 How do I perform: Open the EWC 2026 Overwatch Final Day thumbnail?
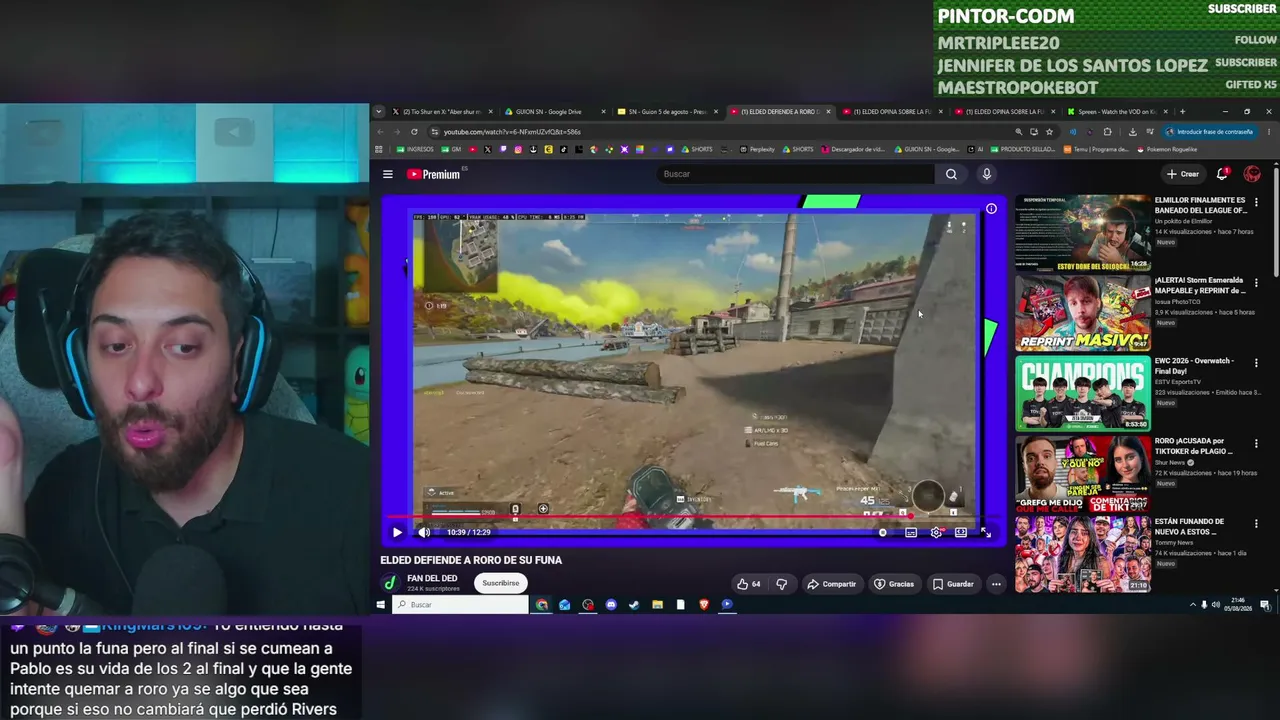(x=1083, y=393)
